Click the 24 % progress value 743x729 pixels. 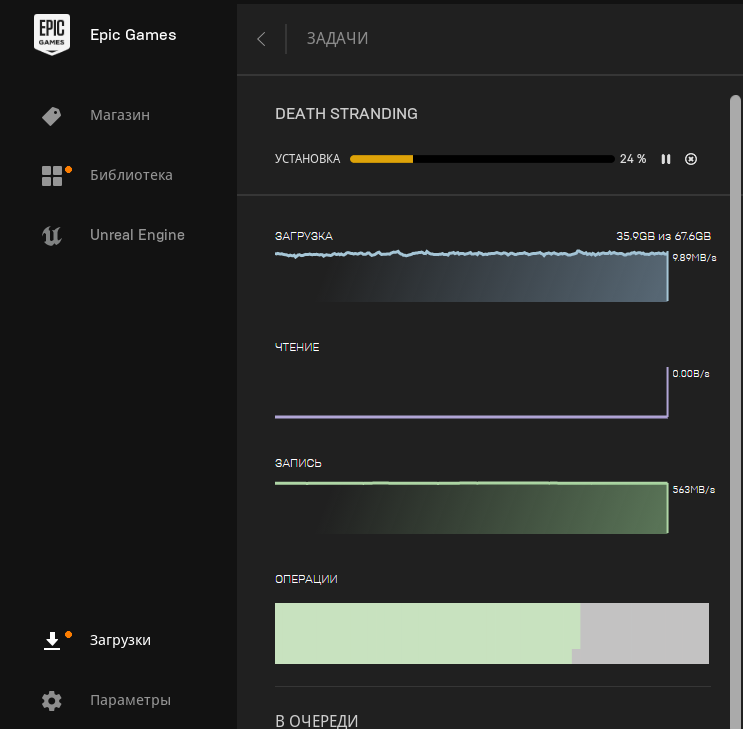tap(633, 159)
